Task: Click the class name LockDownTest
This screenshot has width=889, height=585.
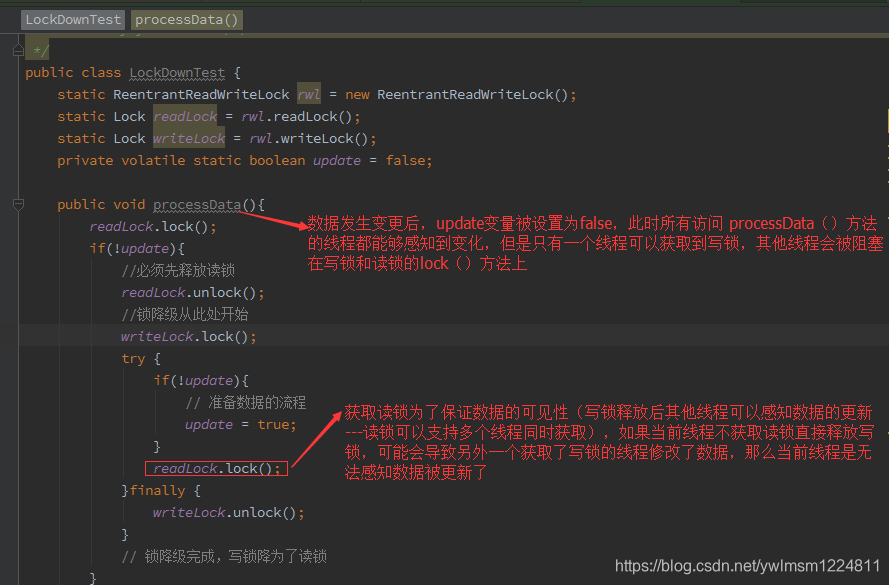Action: coord(177,73)
